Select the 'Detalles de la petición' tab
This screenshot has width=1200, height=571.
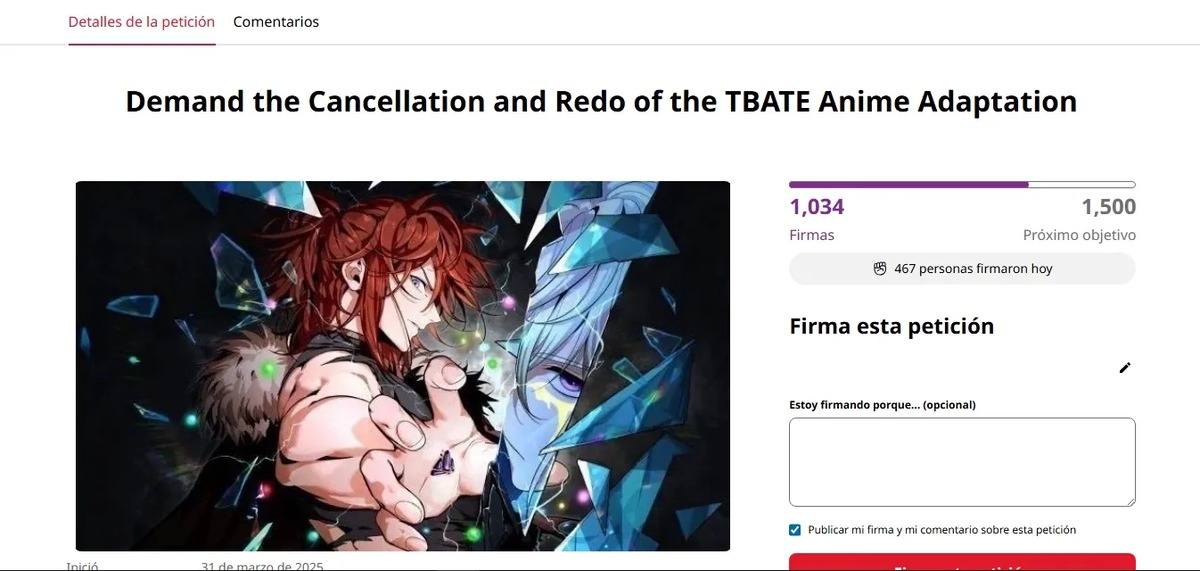[141, 22]
